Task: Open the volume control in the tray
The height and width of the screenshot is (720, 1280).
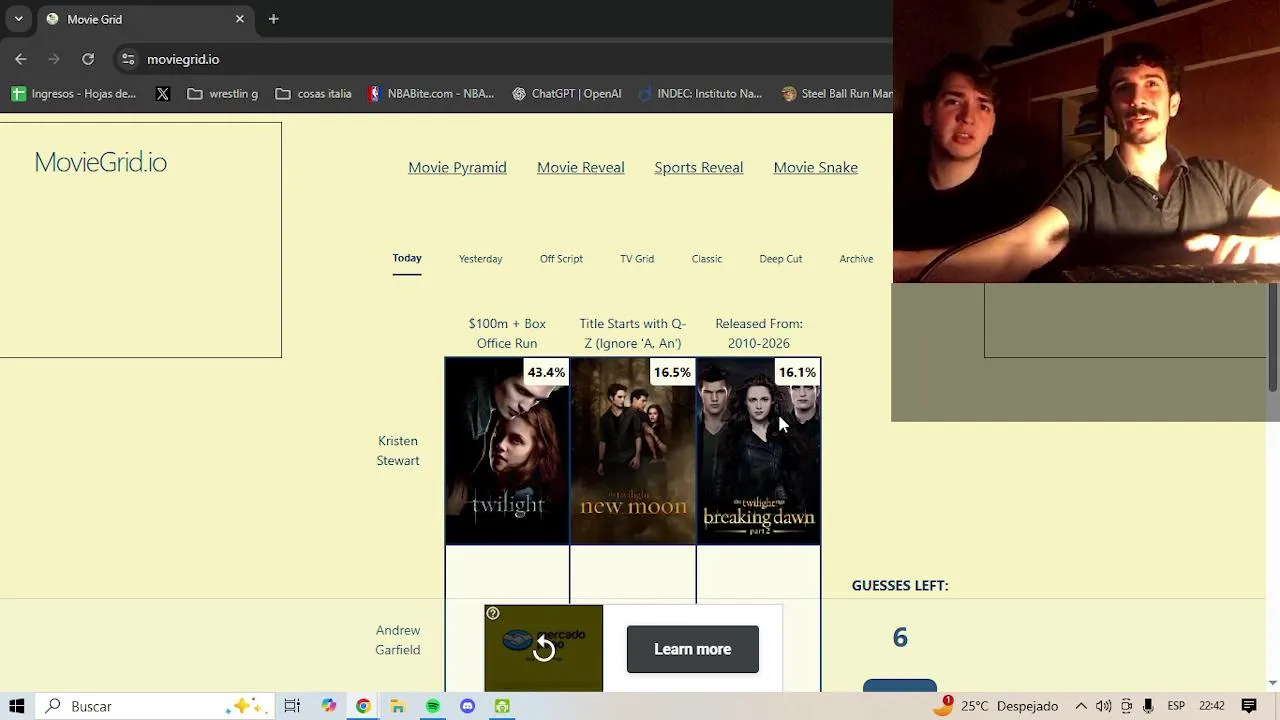Action: coord(1103,706)
